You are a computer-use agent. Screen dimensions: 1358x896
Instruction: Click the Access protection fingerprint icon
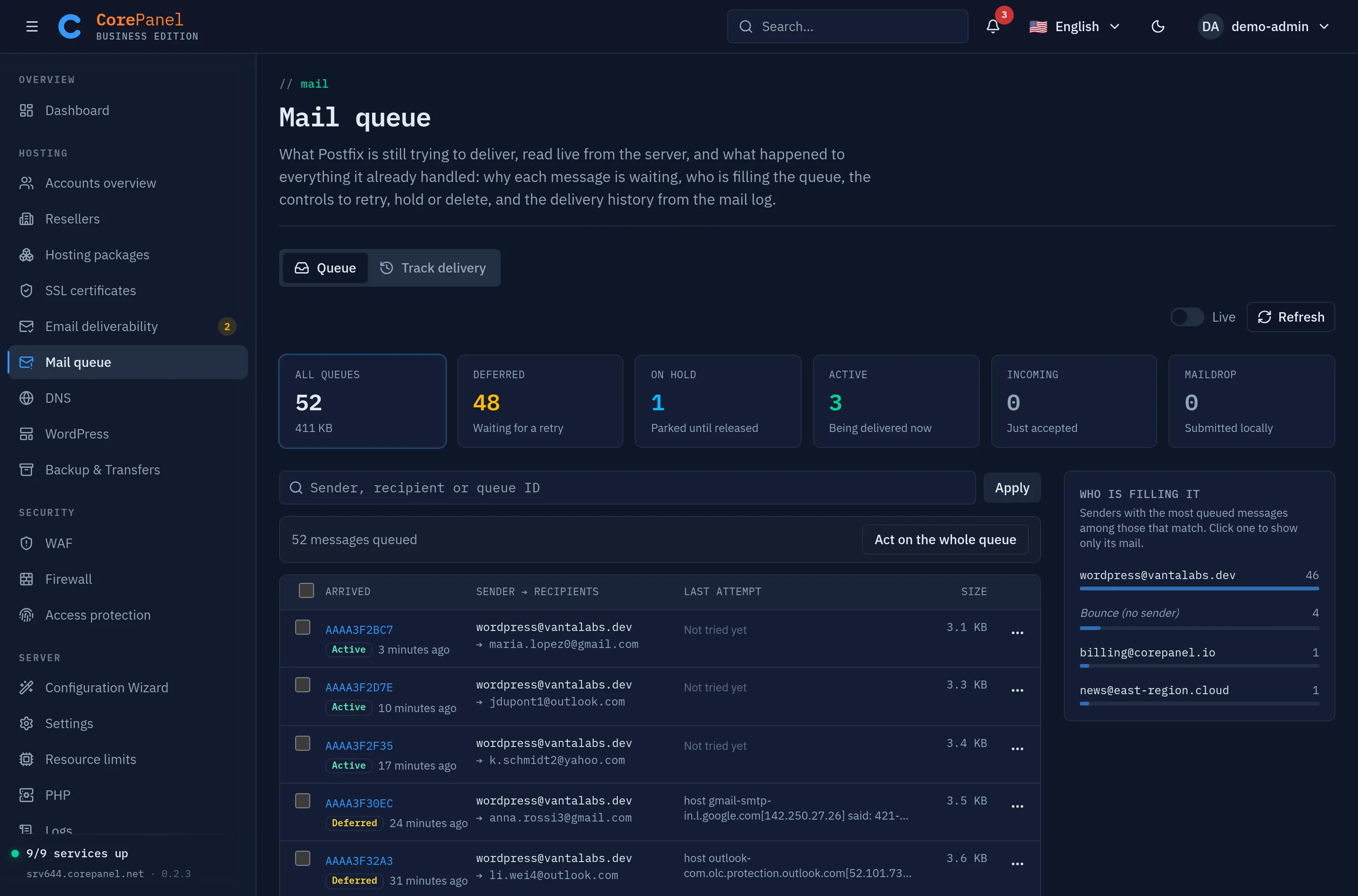pyautogui.click(x=26, y=615)
